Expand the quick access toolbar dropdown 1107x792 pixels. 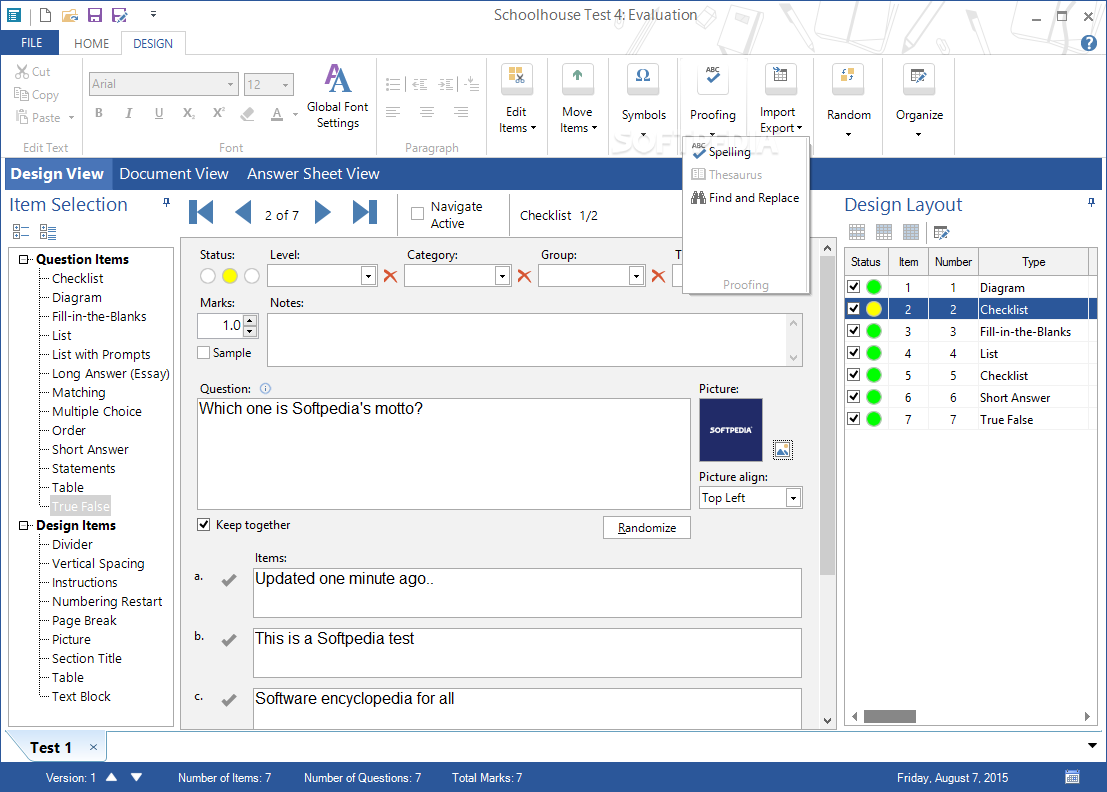pyautogui.click(x=153, y=14)
